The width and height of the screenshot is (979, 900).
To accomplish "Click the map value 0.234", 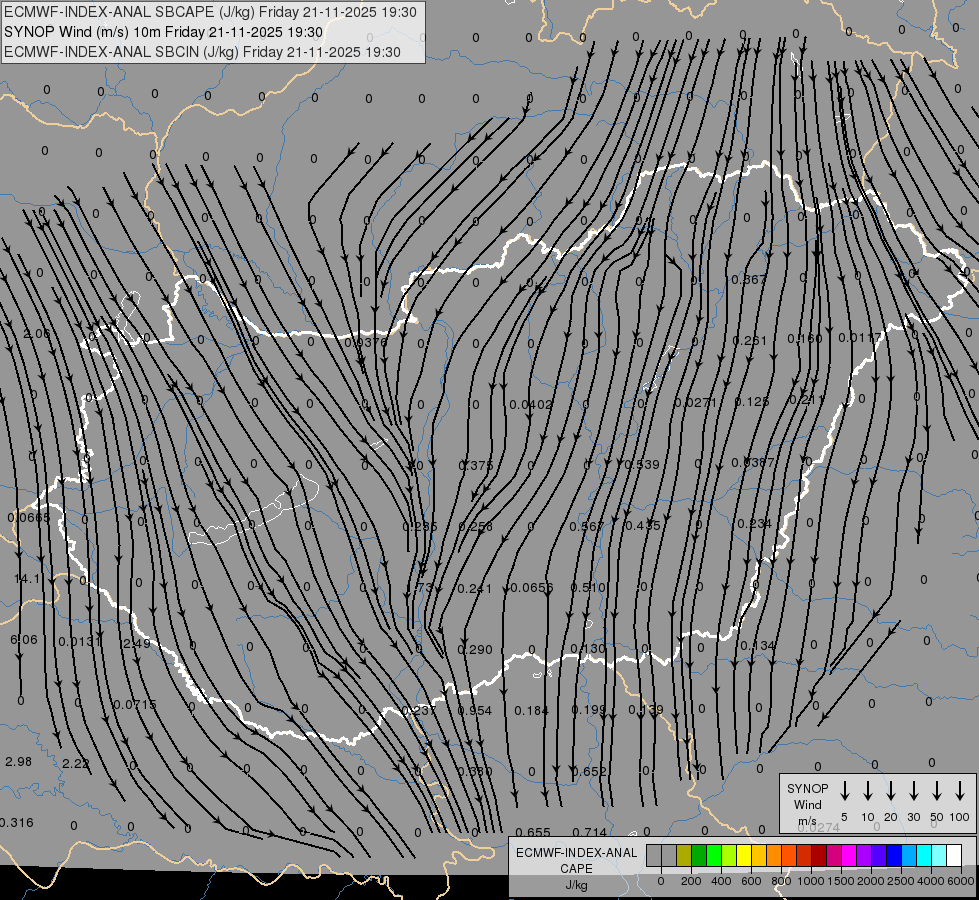I will tap(754, 523).
